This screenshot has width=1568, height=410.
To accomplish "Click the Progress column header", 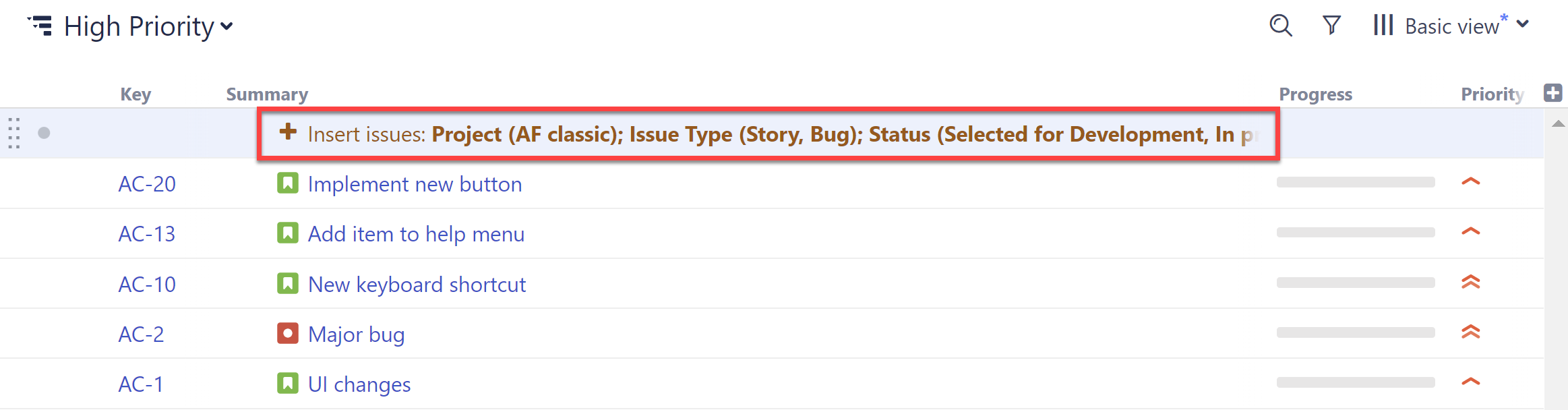I will click(x=1315, y=94).
